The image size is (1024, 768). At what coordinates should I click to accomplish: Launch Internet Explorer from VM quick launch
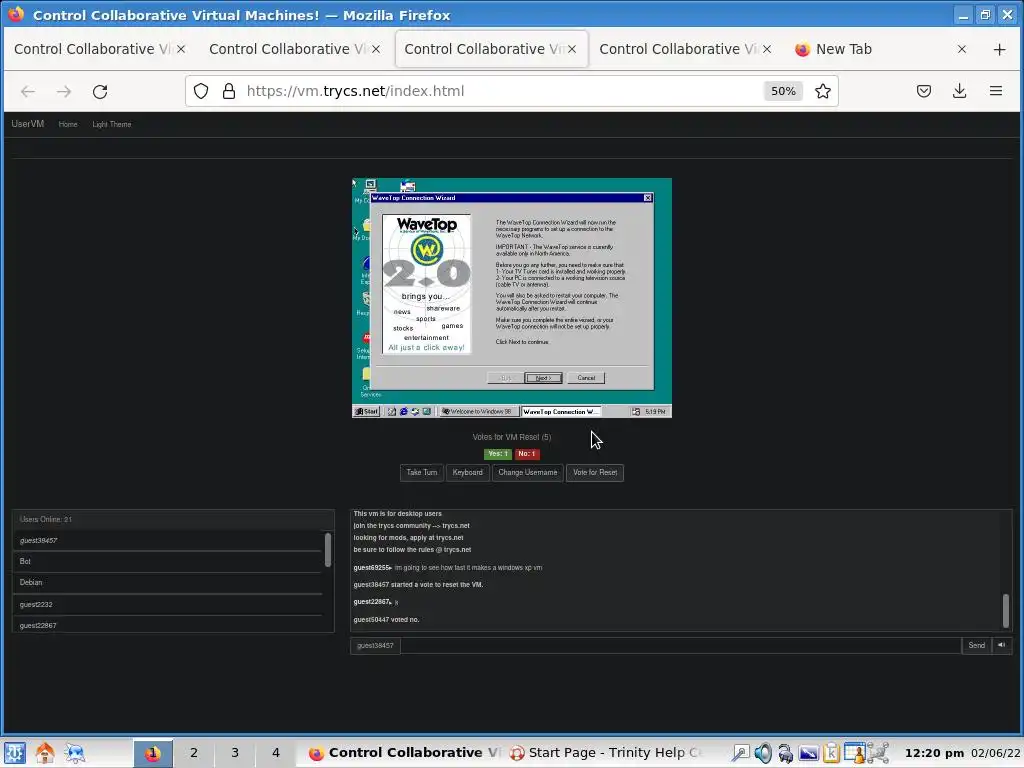pyautogui.click(x=404, y=411)
